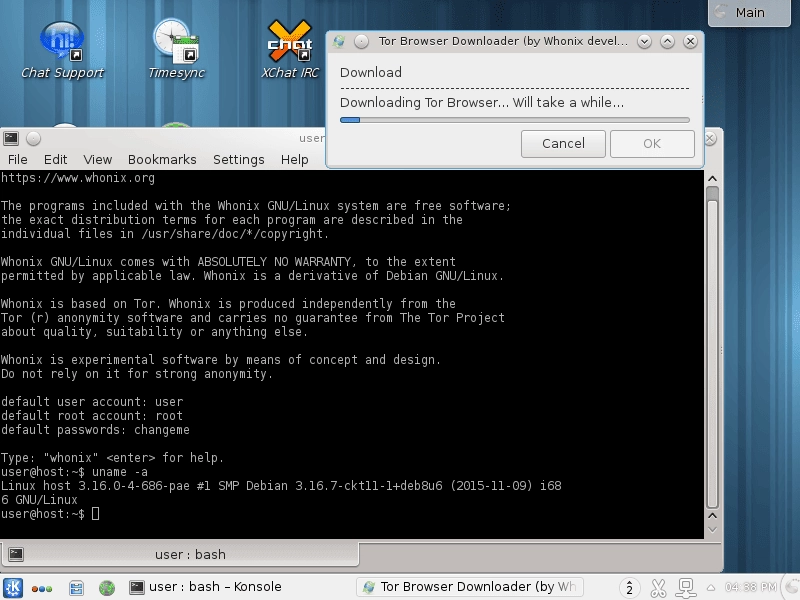
Task: Open the Chat Support desktop icon
Action: [x=62, y=50]
